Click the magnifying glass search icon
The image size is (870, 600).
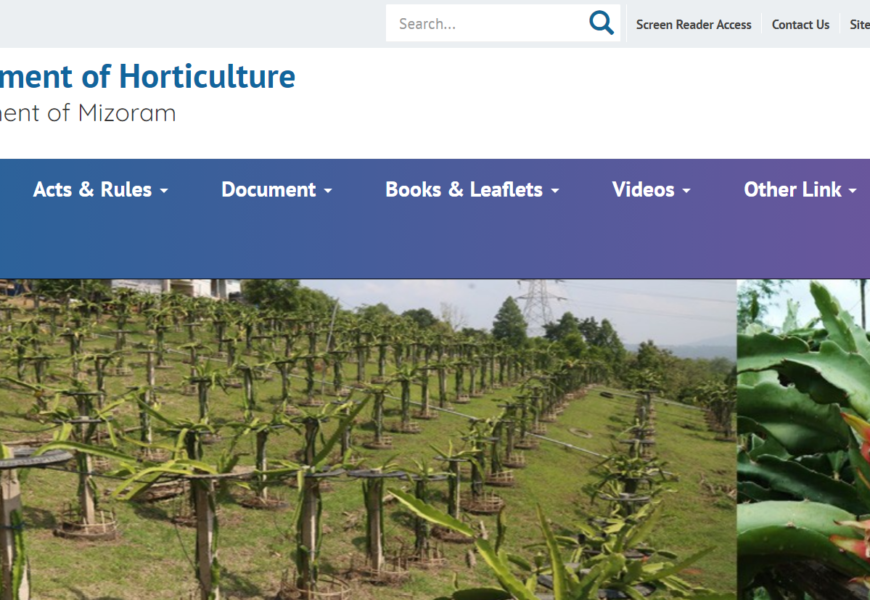click(x=601, y=23)
